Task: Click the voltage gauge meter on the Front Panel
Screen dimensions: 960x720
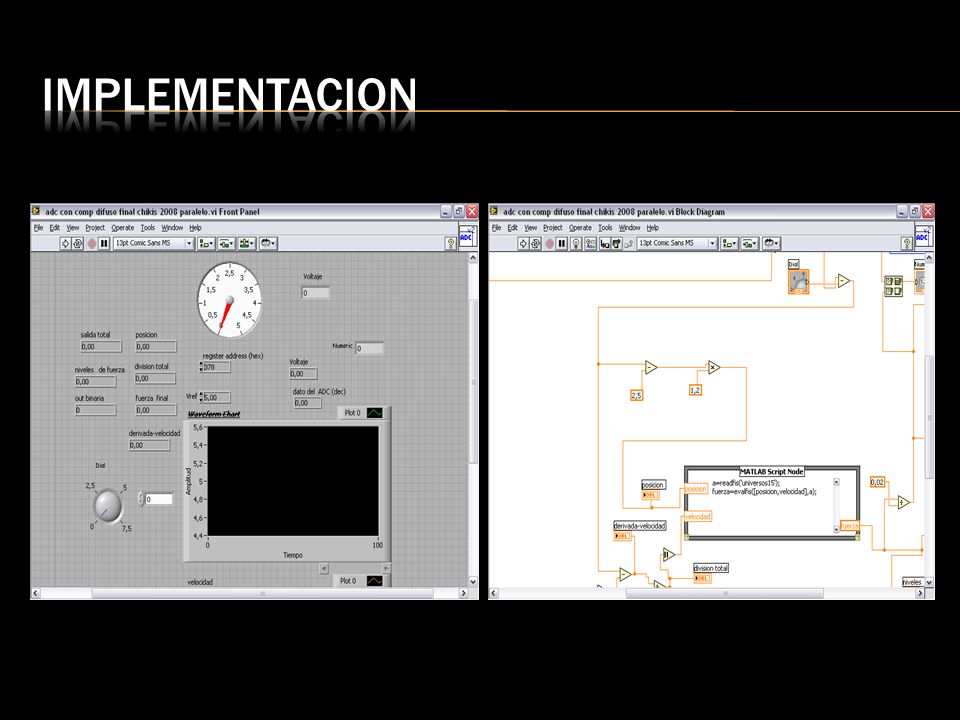Action: (x=229, y=300)
